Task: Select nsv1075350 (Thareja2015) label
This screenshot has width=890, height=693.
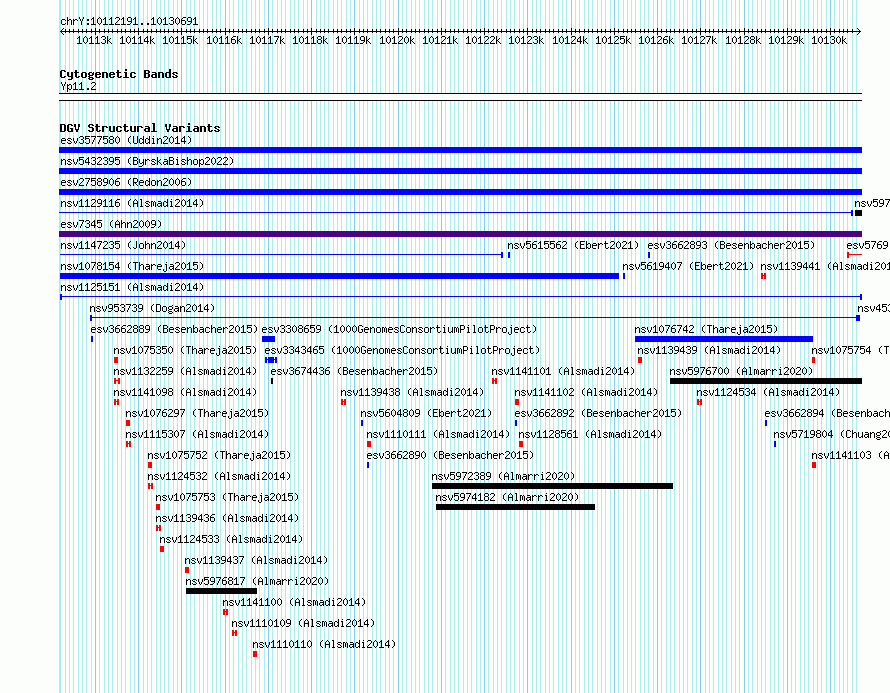Action: [x=185, y=350]
